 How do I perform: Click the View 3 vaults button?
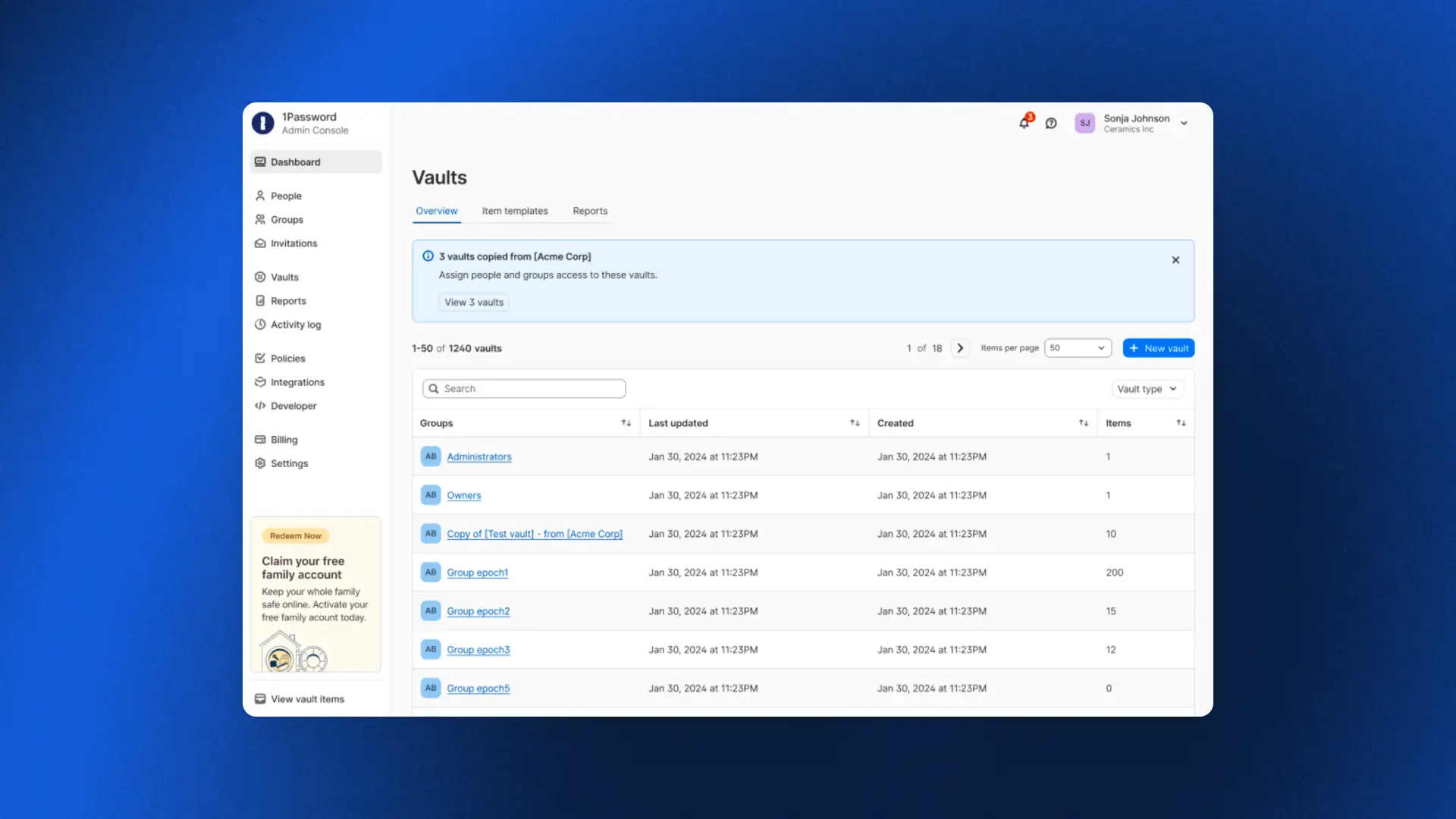[474, 303]
